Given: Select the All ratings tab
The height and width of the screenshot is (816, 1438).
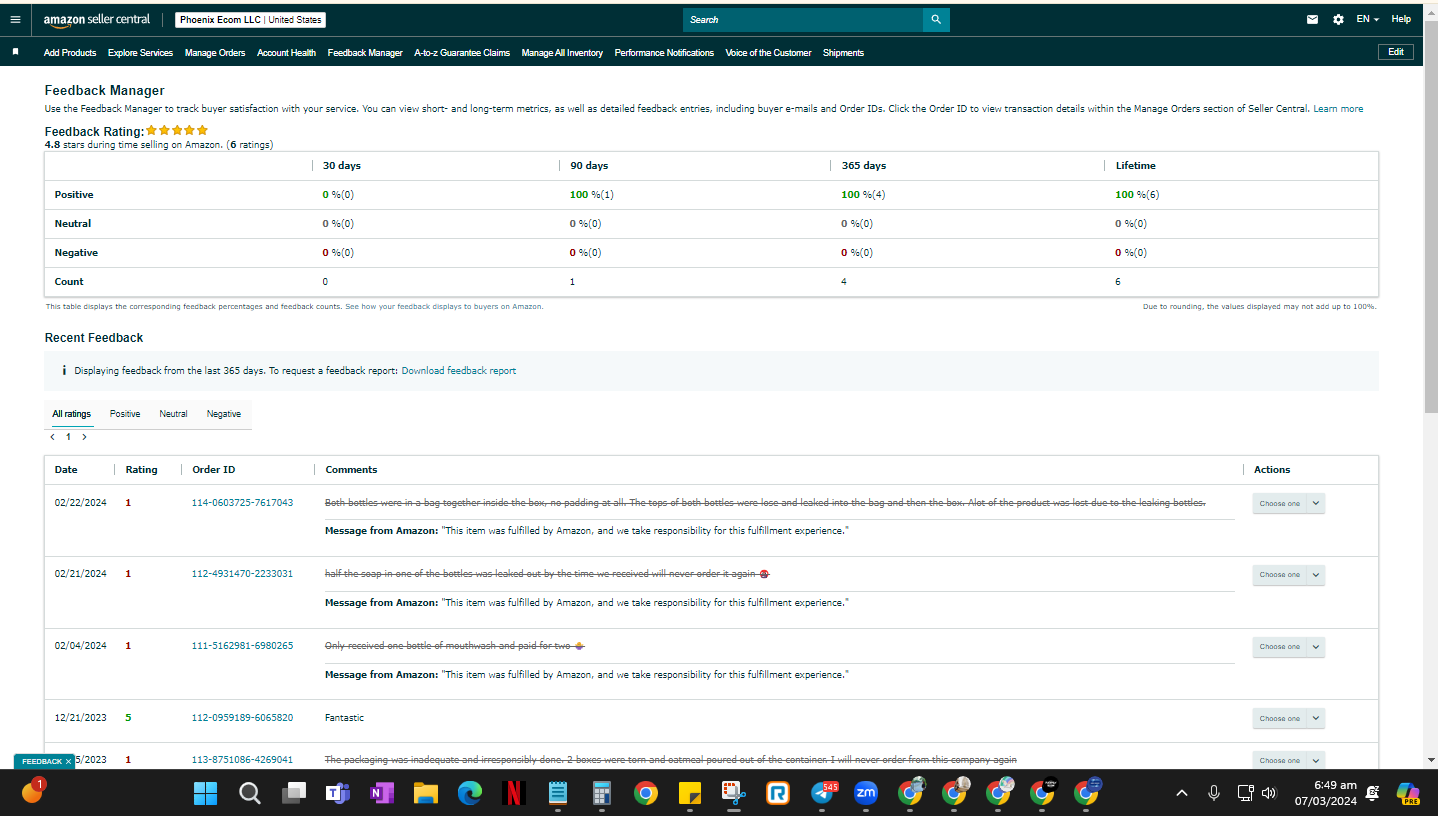Looking at the screenshot, I should coord(72,414).
